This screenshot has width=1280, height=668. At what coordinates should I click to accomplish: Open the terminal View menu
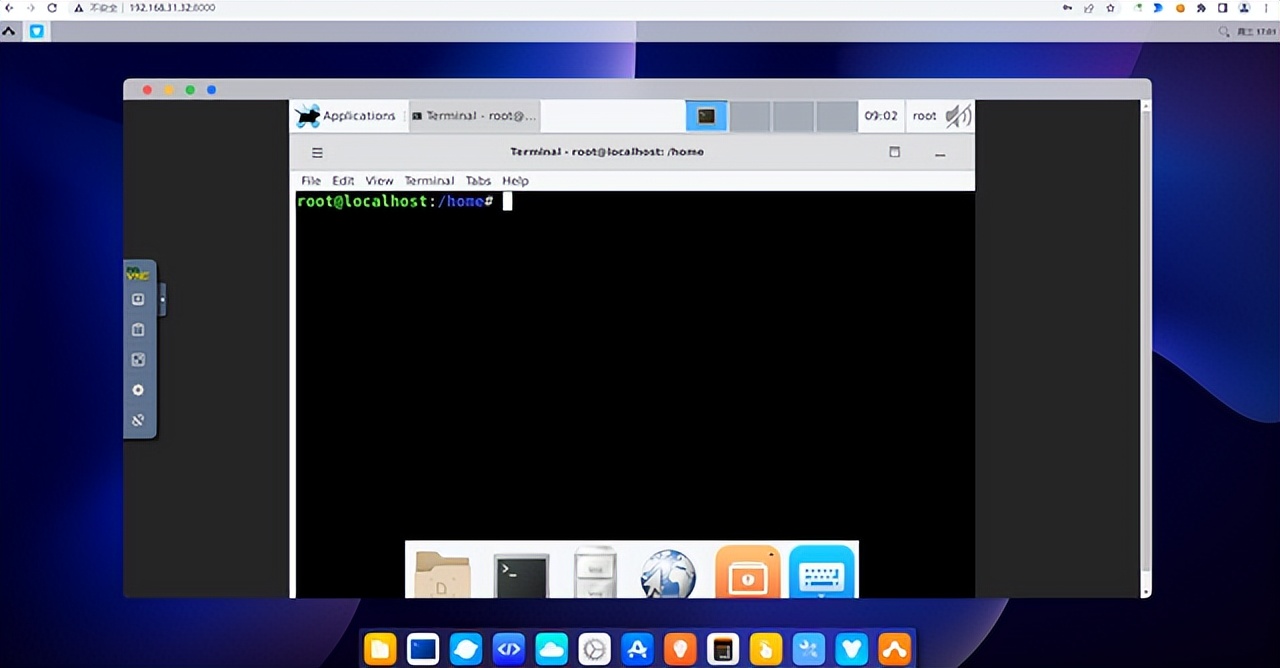(x=379, y=181)
